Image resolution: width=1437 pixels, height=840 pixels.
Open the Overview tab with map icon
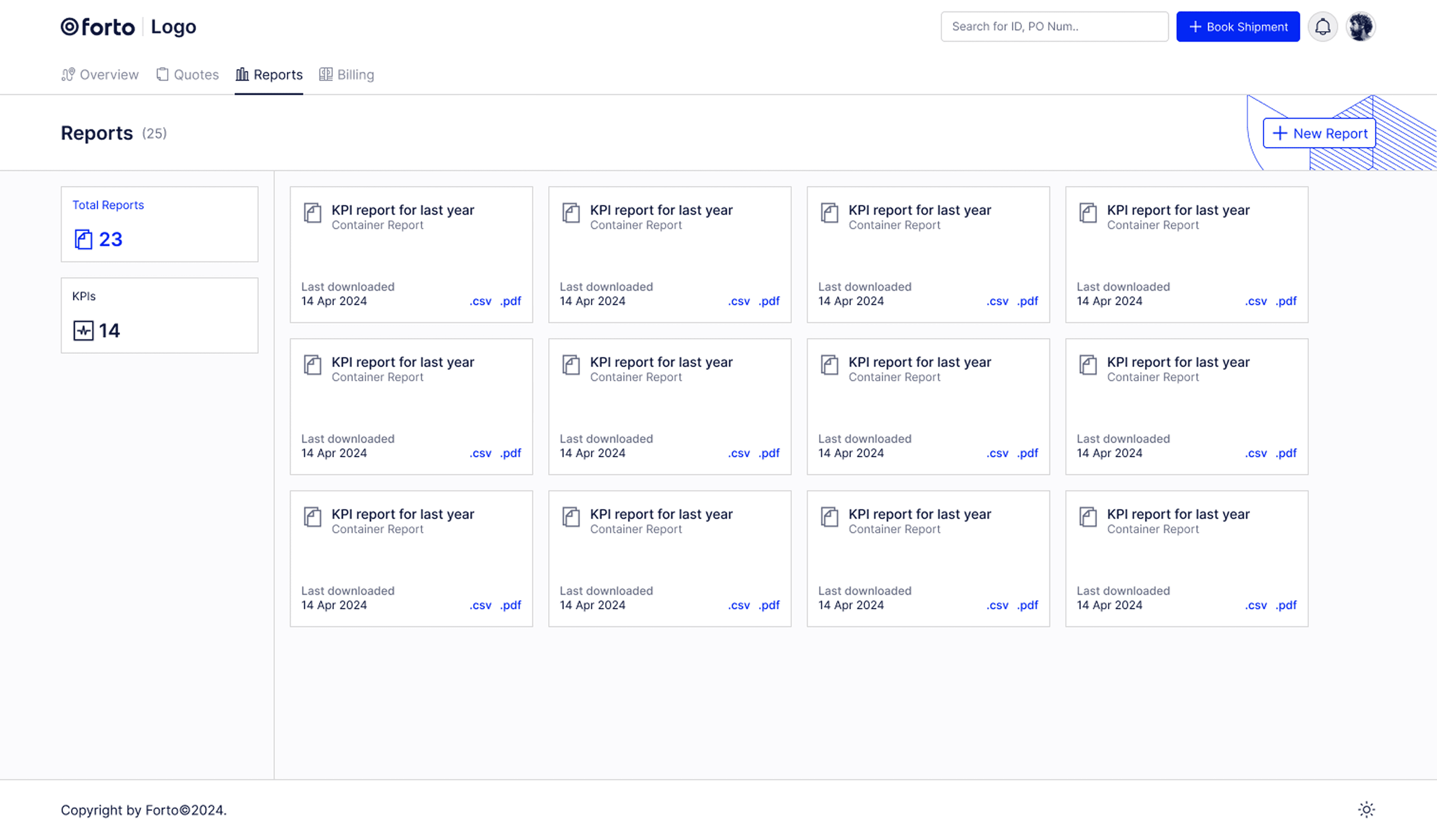tap(100, 75)
